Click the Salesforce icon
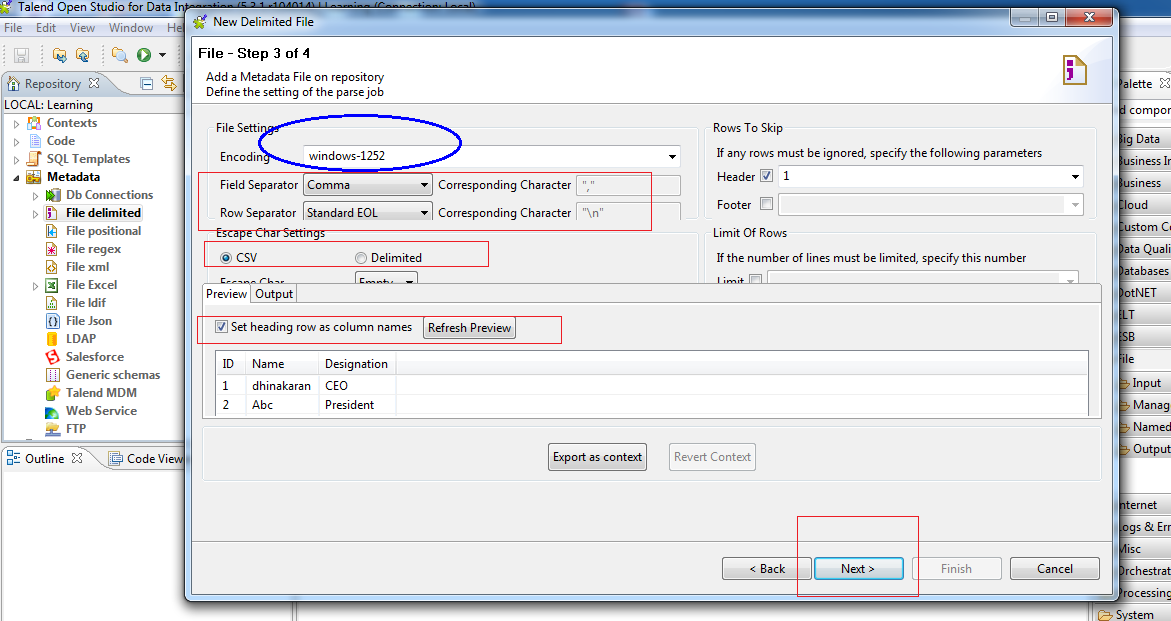 52,357
